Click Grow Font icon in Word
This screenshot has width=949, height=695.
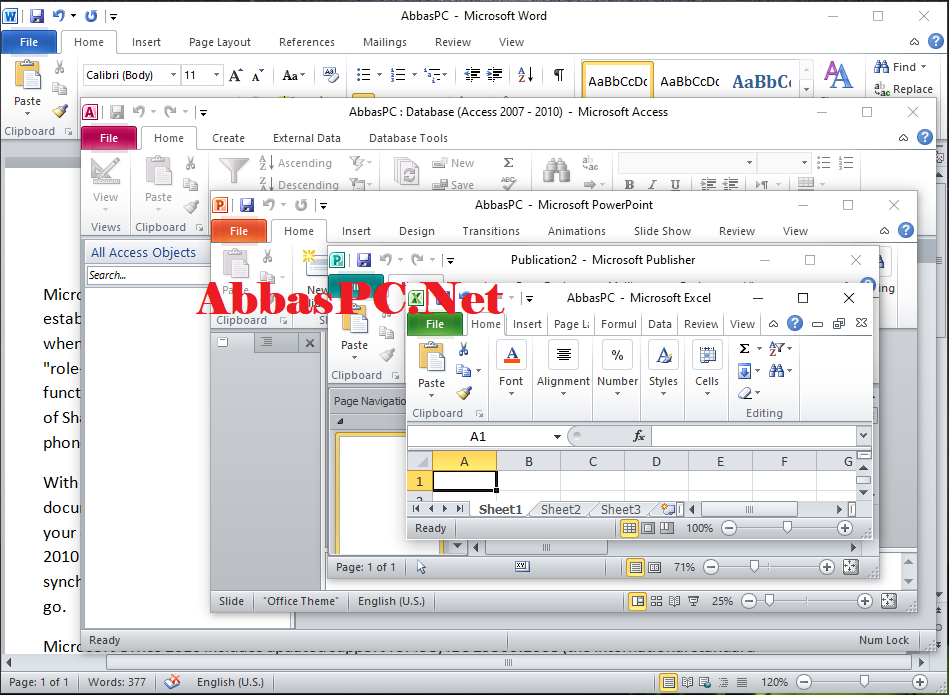[x=235, y=75]
